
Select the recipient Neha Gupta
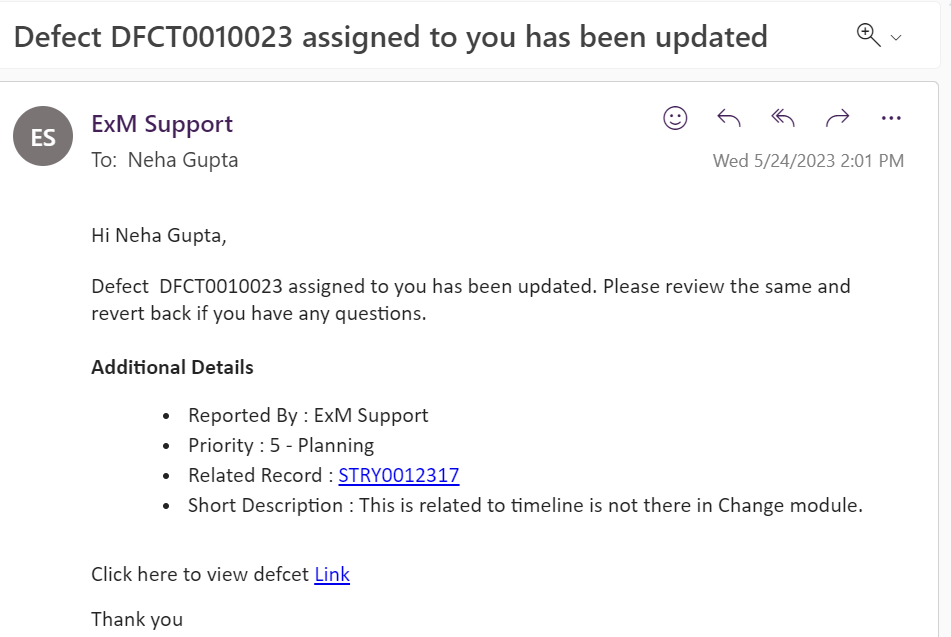pyautogui.click(x=183, y=160)
